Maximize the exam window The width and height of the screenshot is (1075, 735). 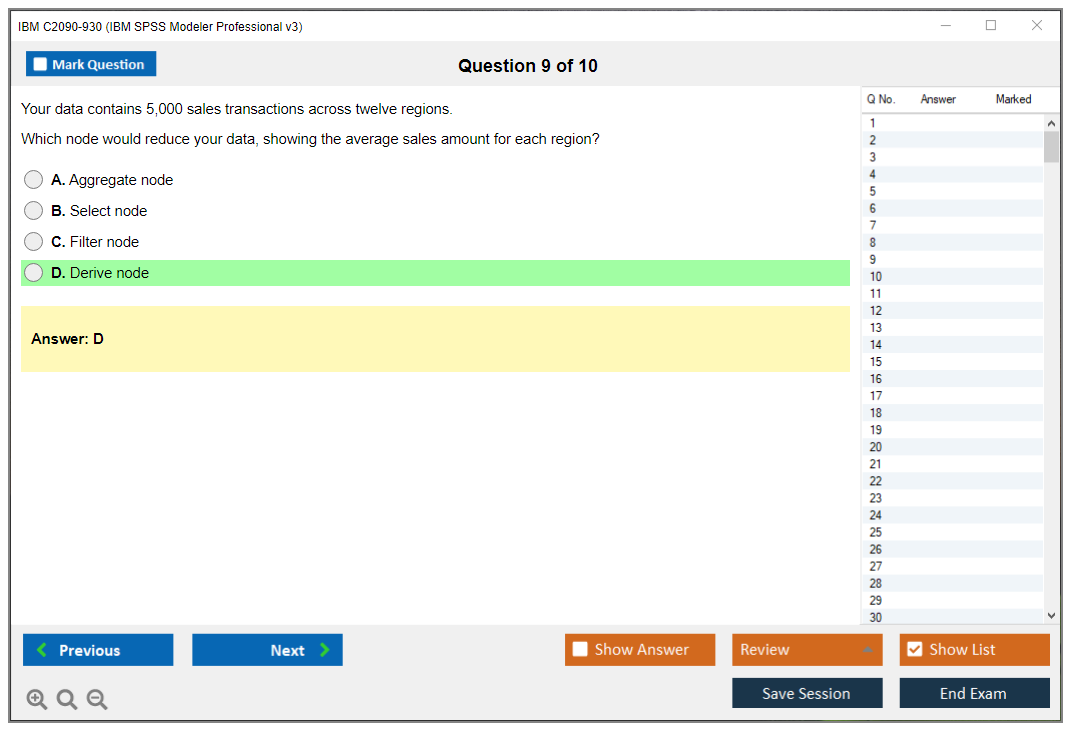[991, 26]
